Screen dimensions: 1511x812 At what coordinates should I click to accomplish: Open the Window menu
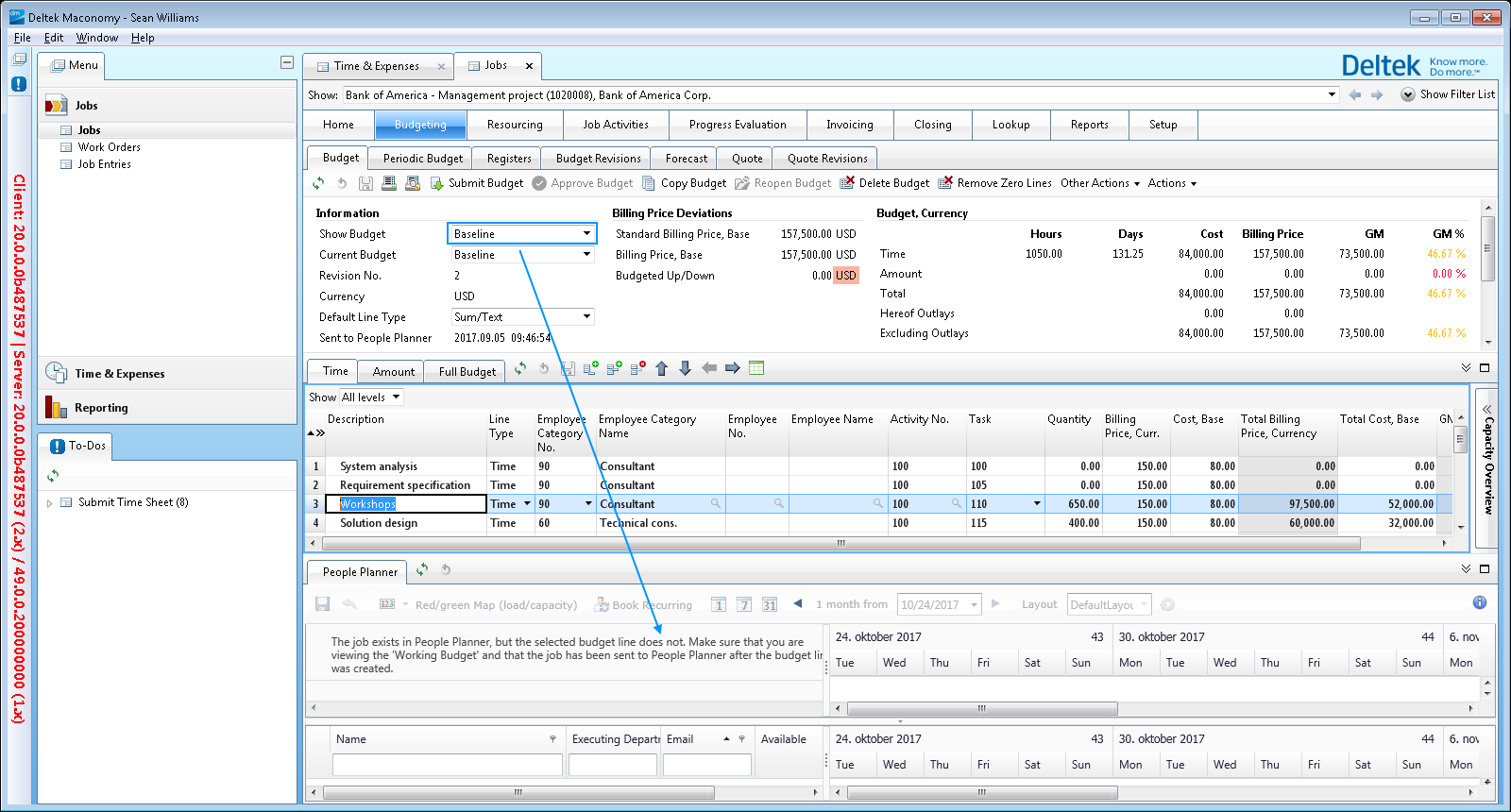click(x=96, y=38)
